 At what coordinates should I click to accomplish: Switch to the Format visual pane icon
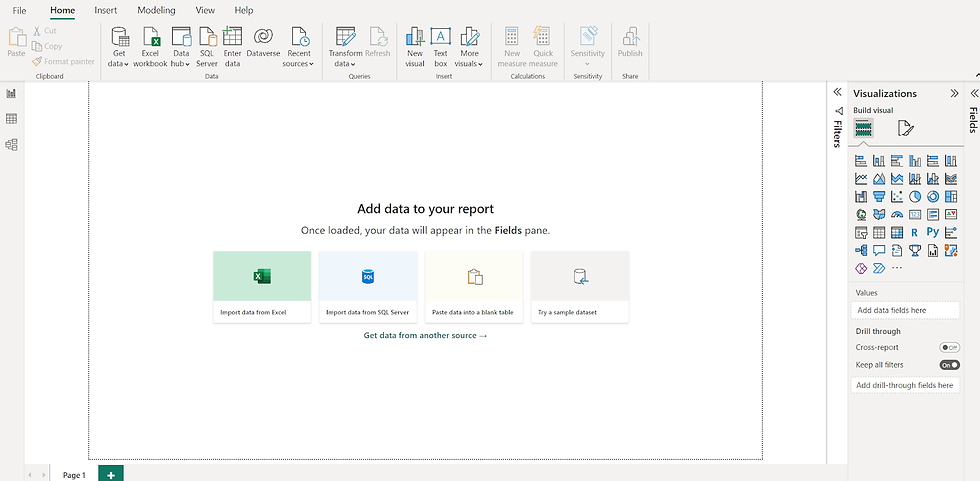[x=905, y=128]
